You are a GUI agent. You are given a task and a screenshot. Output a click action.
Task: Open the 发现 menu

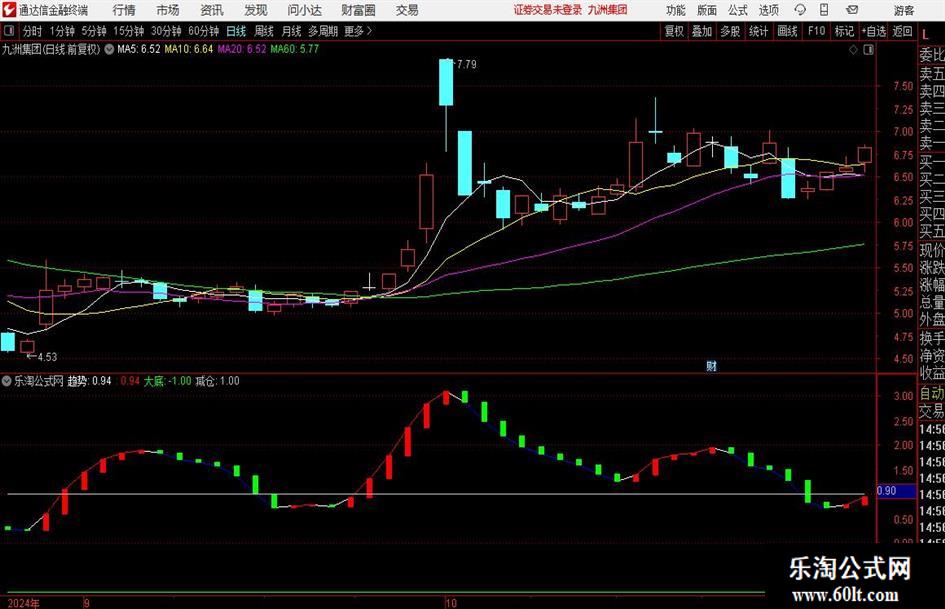point(256,10)
